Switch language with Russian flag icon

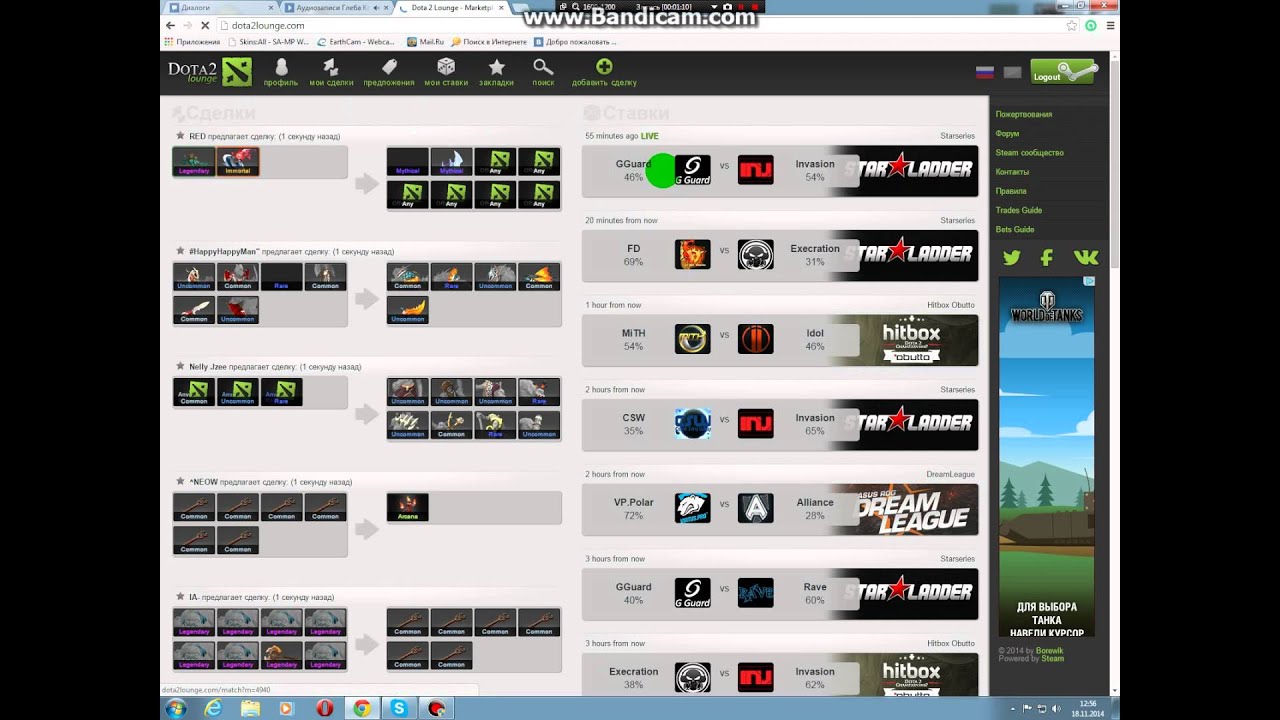pos(984,72)
